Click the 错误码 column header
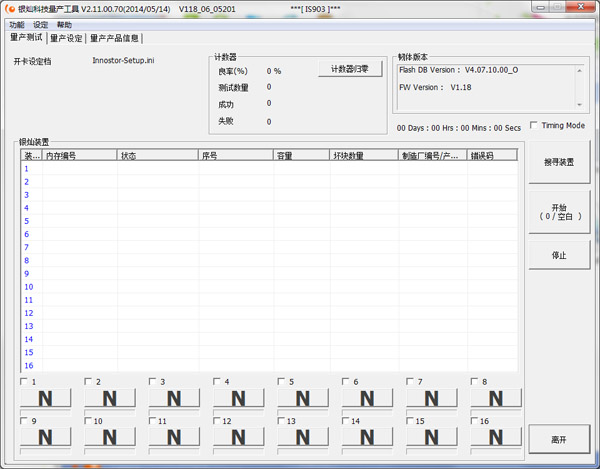This screenshot has height=469, width=600. 492,155
